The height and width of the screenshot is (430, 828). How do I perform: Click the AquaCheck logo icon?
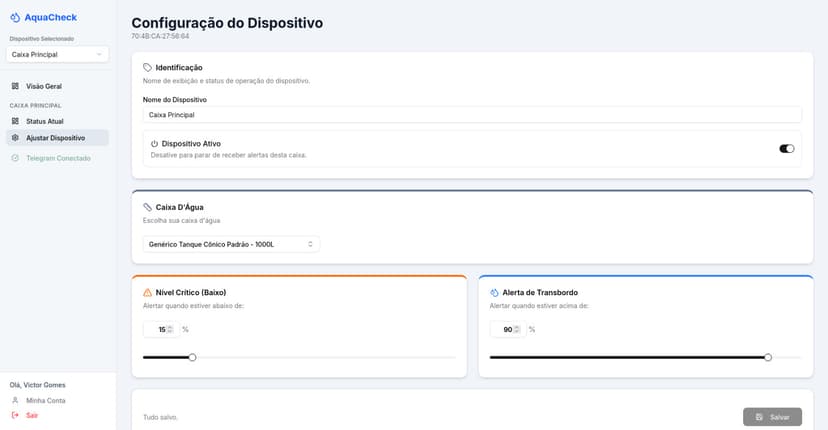pyautogui.click(x=15, y=17)
